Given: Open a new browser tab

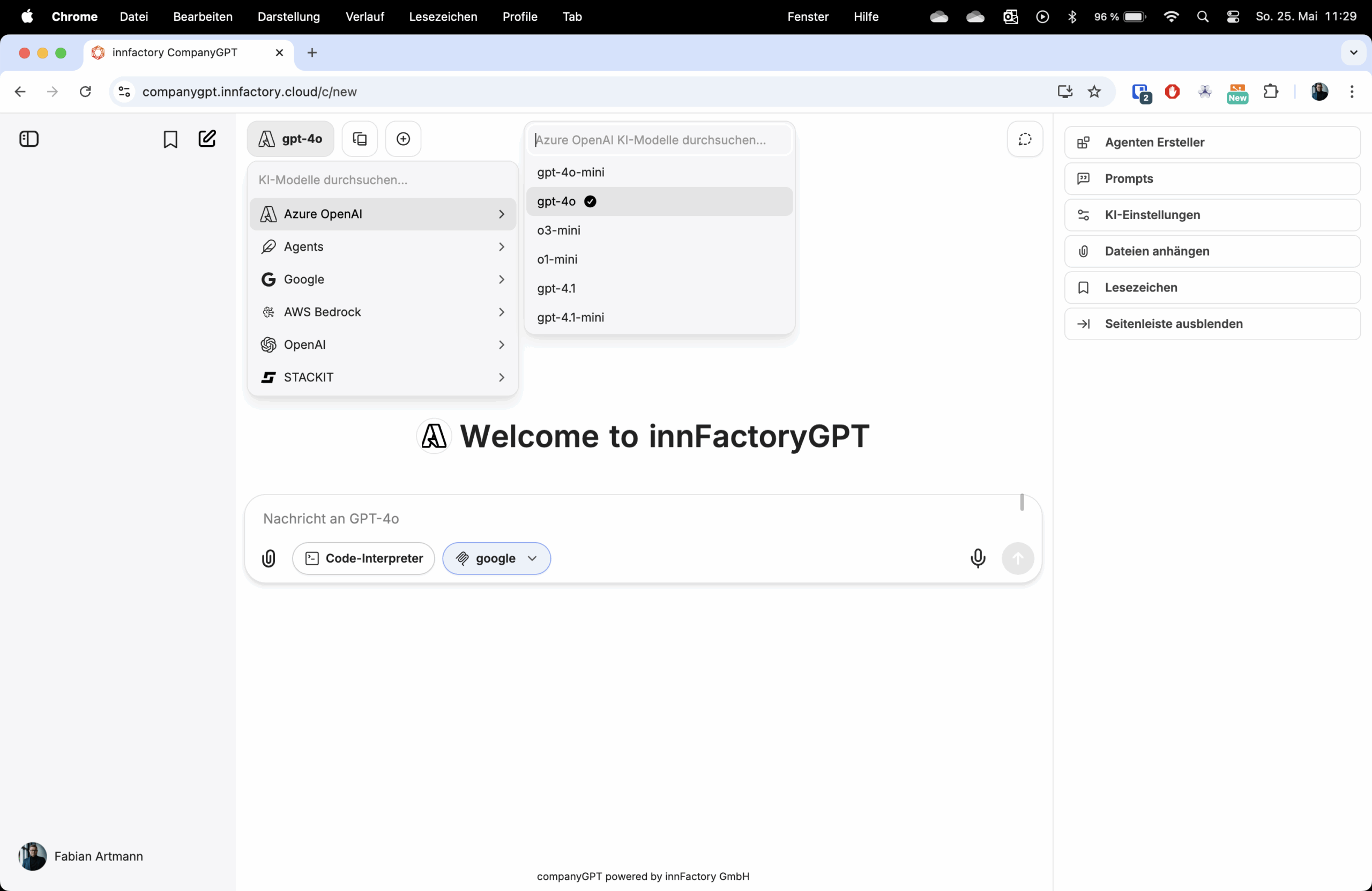Looking at the screenshot, I should tap(312, 53).
